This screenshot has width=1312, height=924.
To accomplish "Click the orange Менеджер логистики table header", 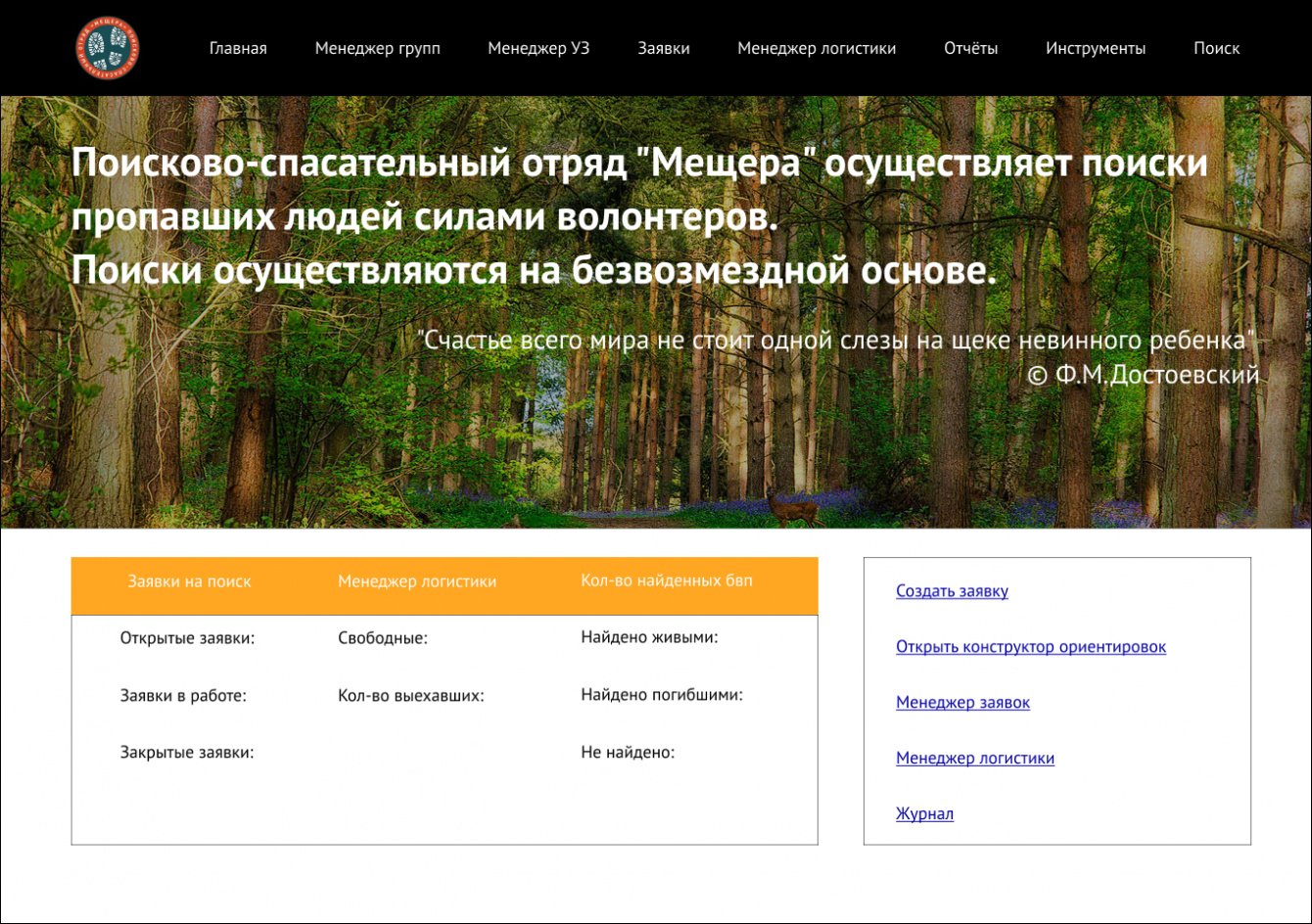I will [417, 581].
